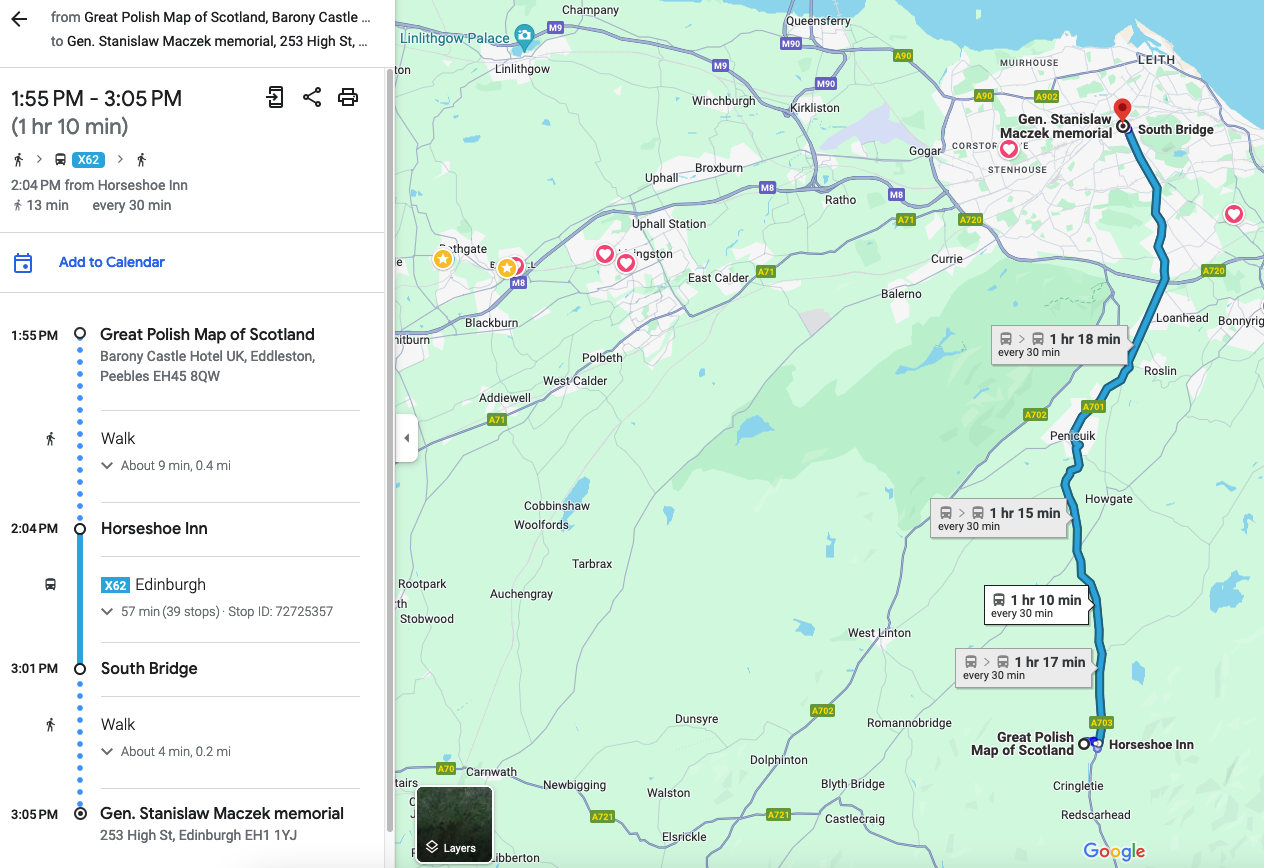Open the map Layers switcher
1264x868 pixels.
[453, 824]
